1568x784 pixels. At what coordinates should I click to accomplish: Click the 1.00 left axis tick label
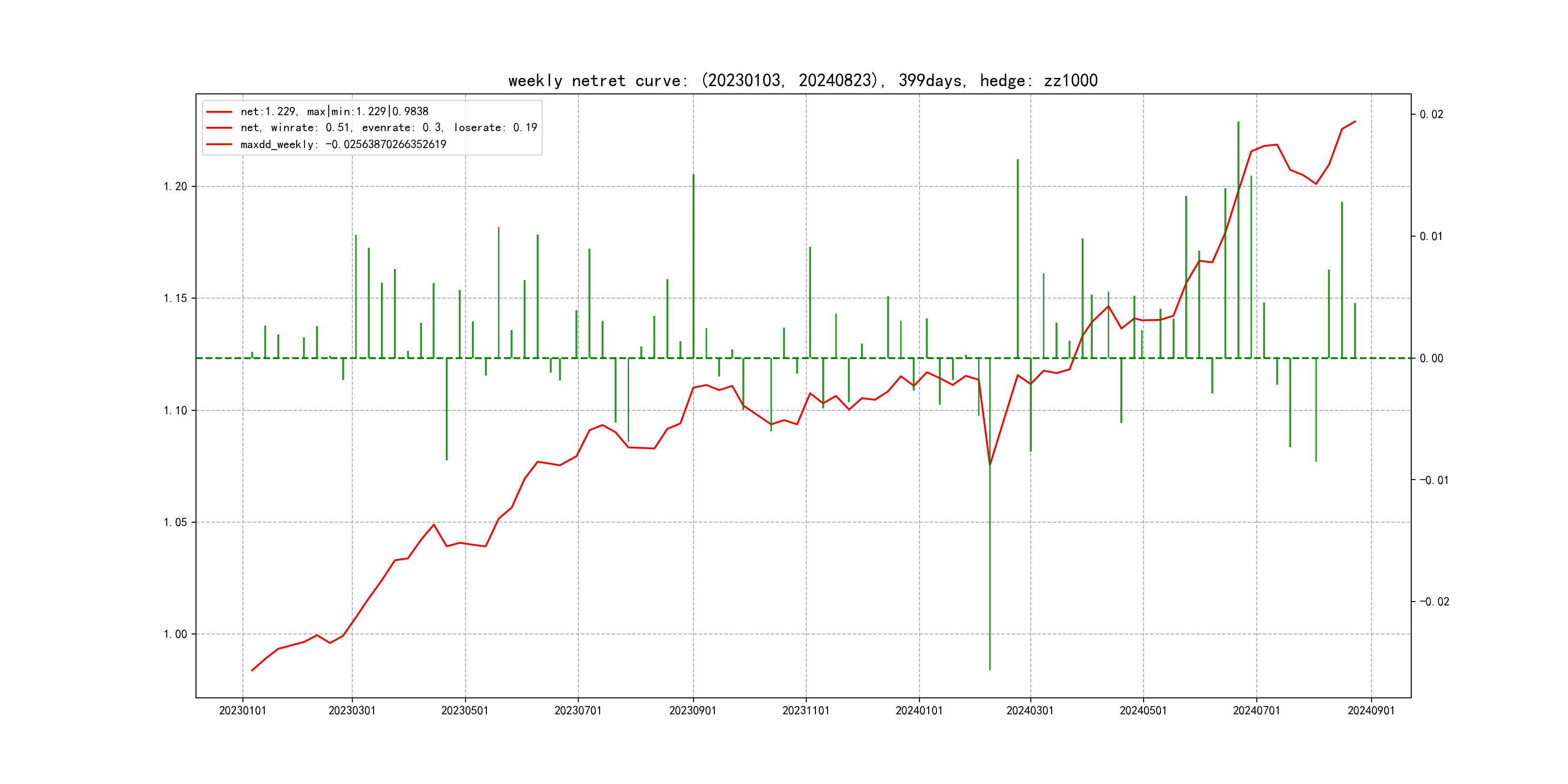coord(175,634)
